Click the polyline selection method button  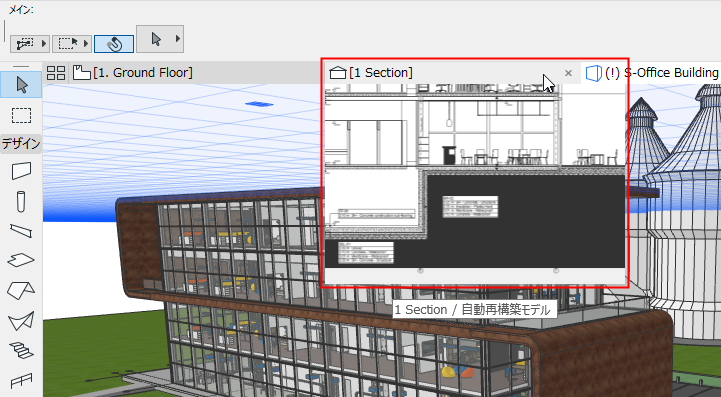26,44
